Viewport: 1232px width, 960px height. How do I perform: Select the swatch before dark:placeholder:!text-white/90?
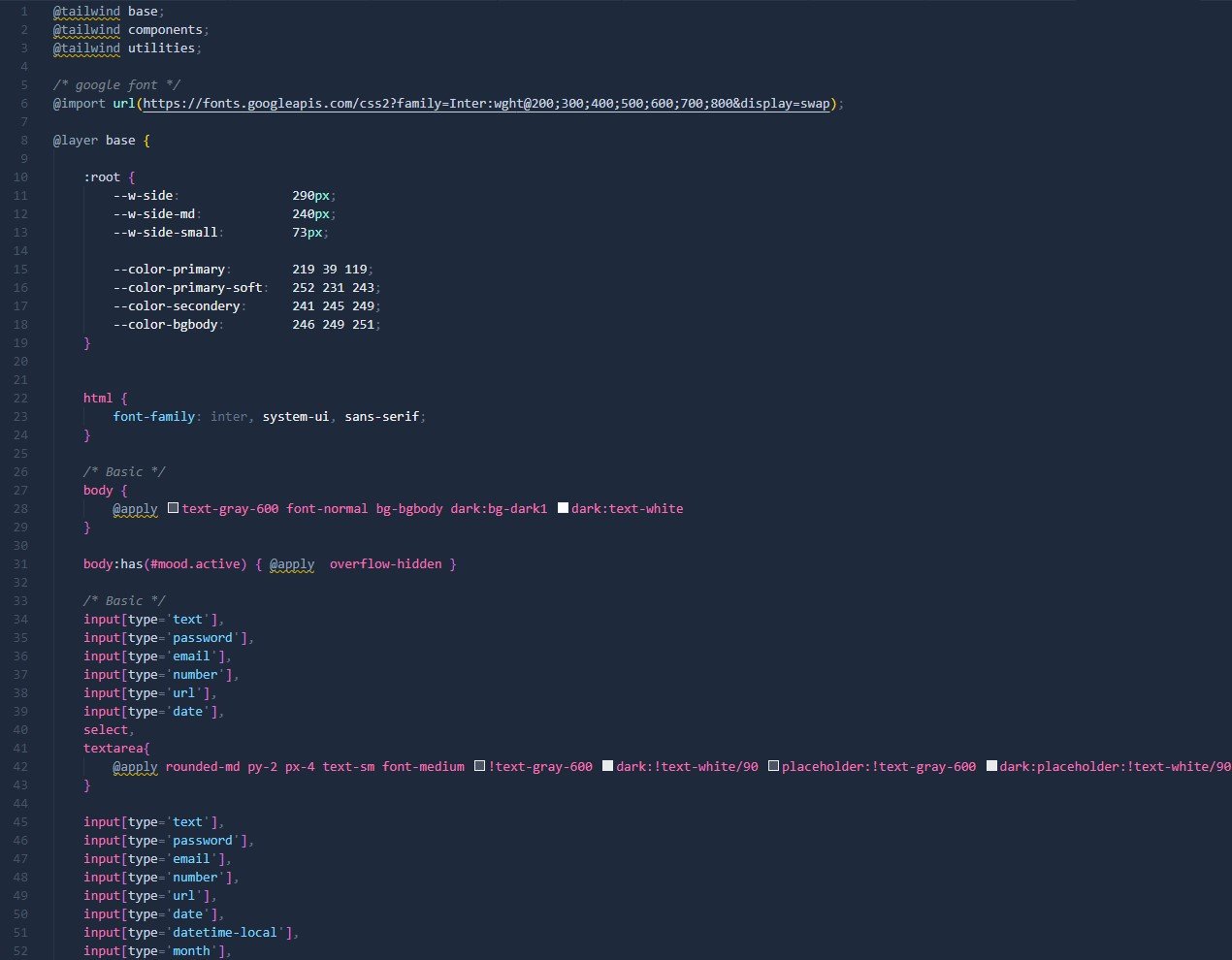pos(991,766)
